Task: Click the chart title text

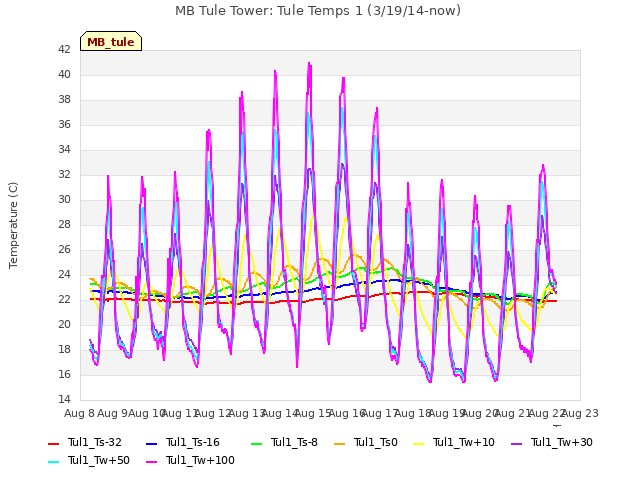Action: coord(318,11)
